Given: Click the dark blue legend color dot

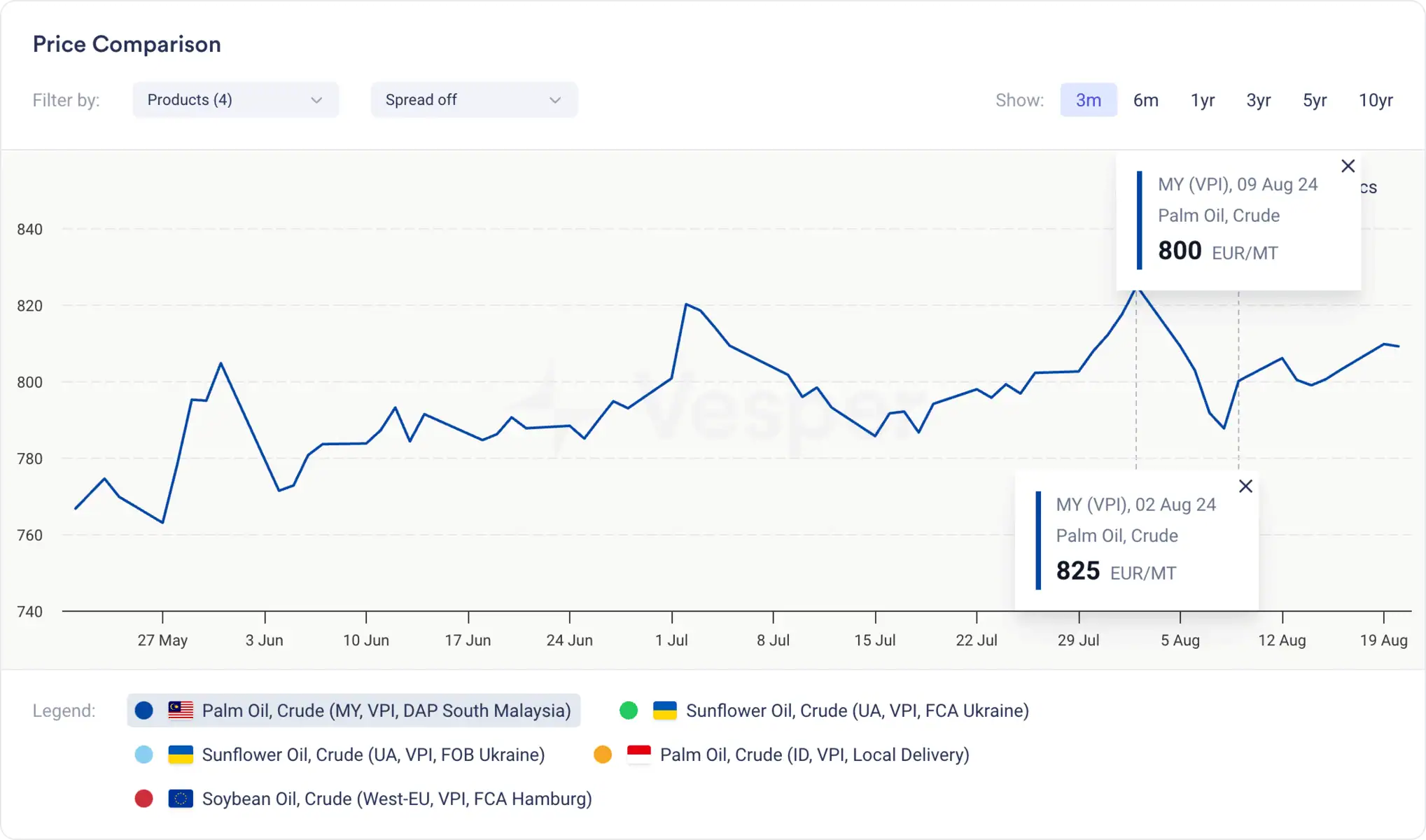Looking at the screenshot, I should [144, 710].
